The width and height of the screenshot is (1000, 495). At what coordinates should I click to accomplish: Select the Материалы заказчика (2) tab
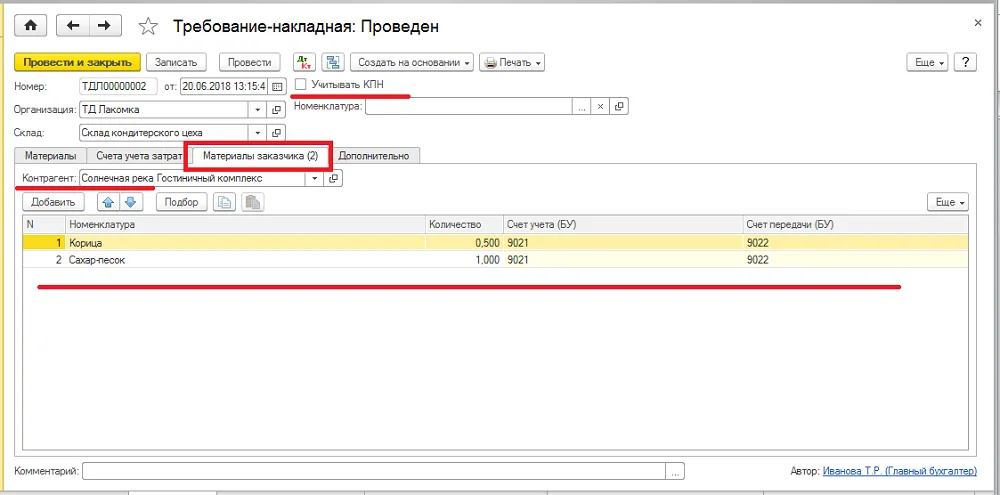tap(260, 156)
